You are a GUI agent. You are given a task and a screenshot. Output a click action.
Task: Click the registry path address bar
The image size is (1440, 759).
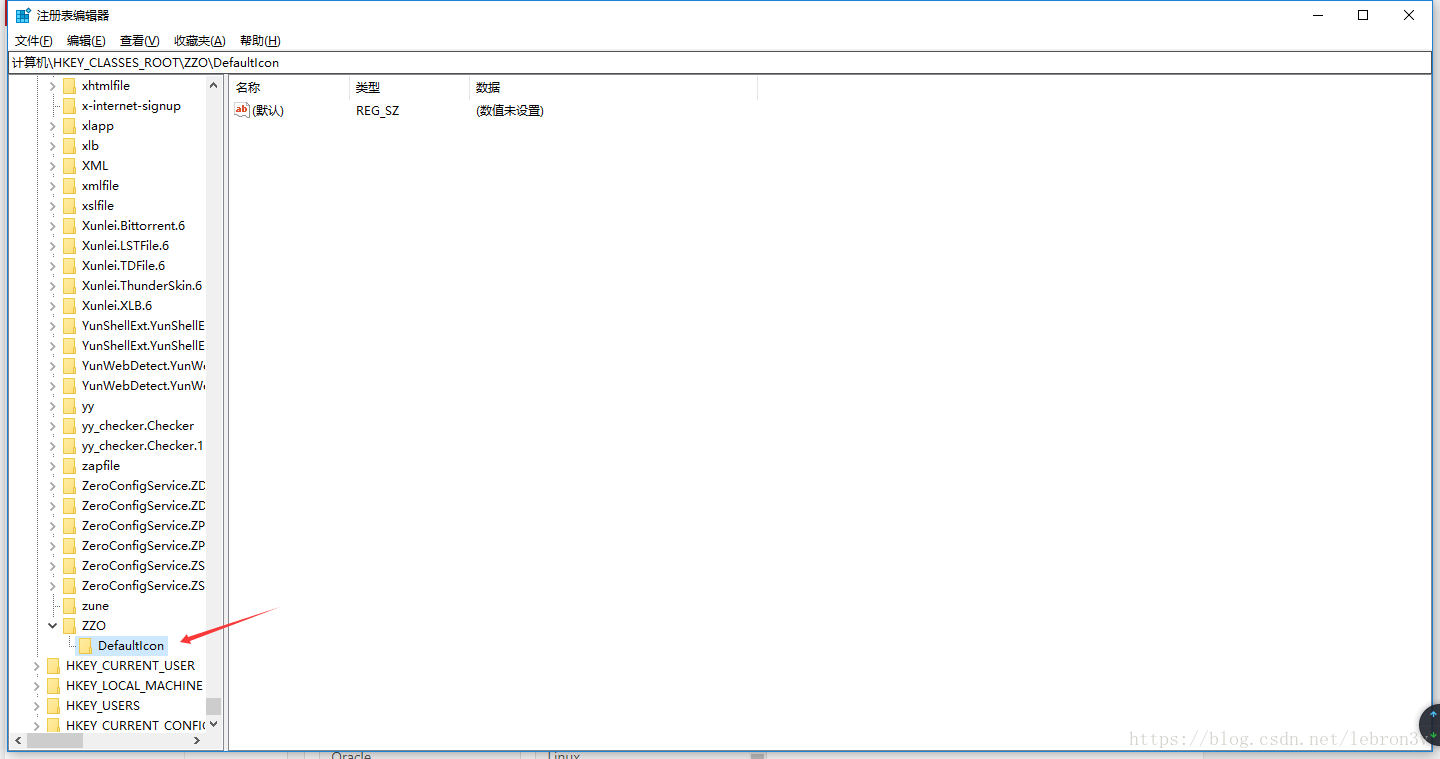[400, 62]
